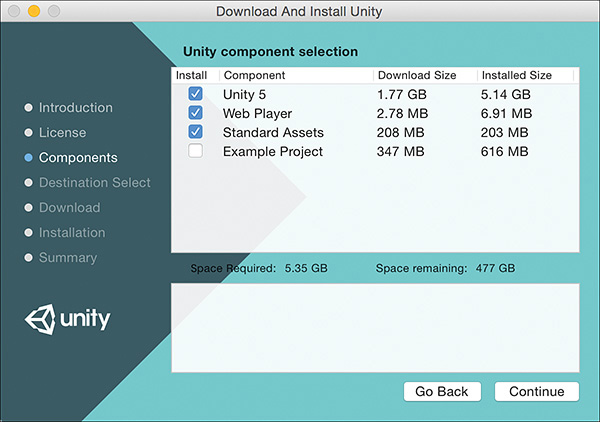The width and height of the screenshot is (600, 422).
Task: Click the 1.77 GB download size value
Action: click(x=402, y=95)
